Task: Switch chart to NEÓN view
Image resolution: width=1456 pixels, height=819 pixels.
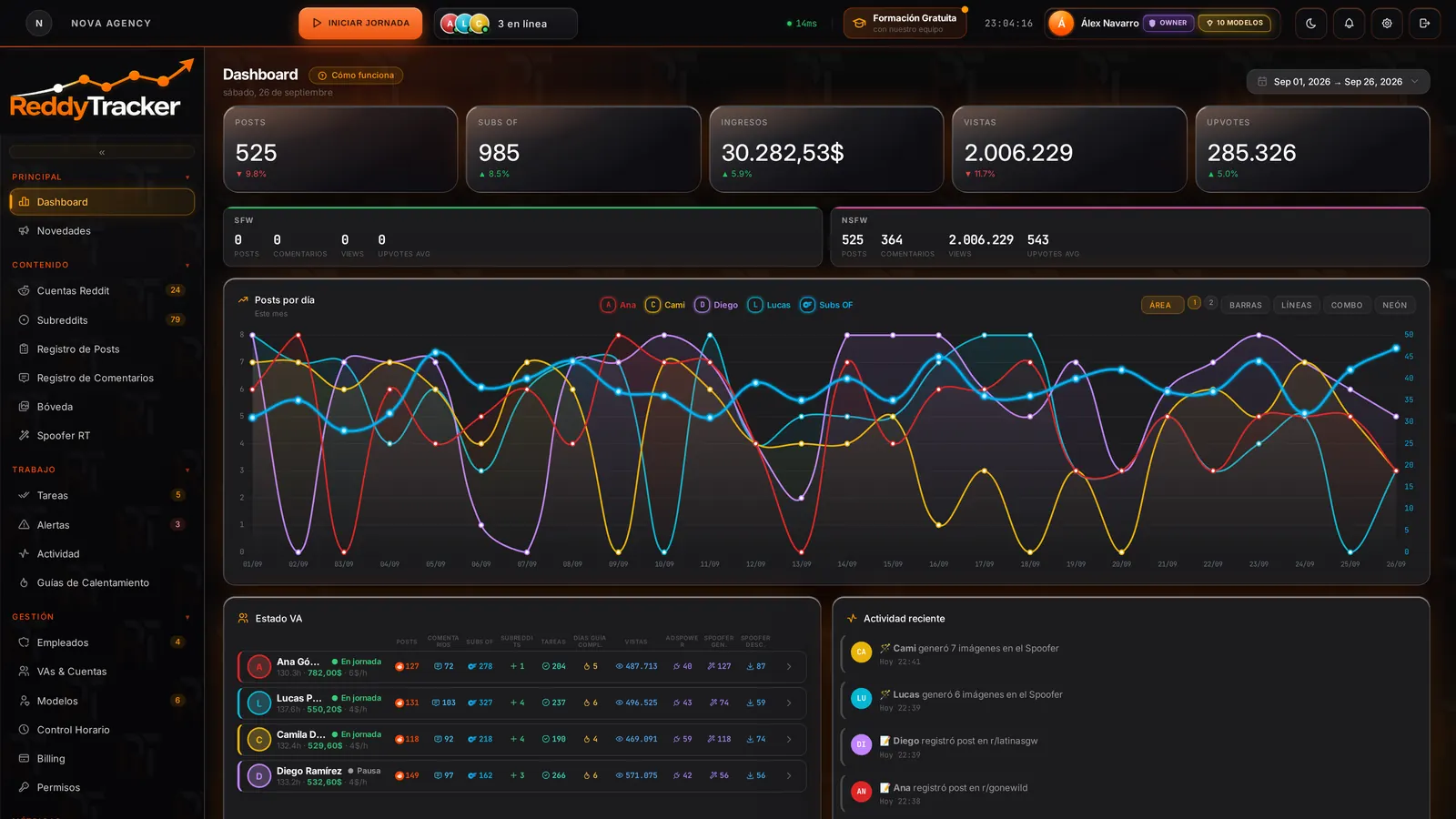Action: pyautogui.click(x=1395, y=306)
